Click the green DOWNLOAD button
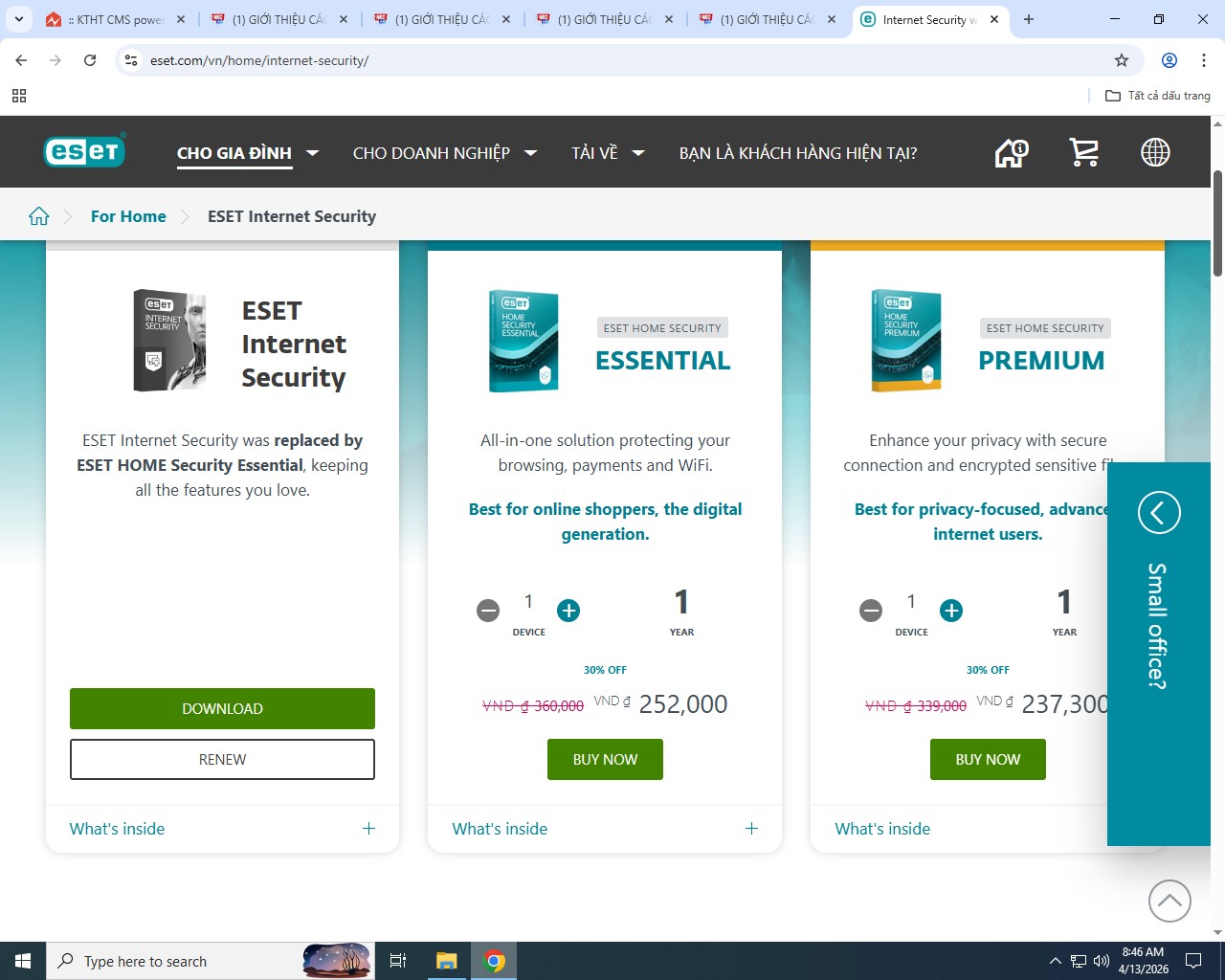Image resolution: width=1225 pixels, height=980 pixels. (222, 708)
